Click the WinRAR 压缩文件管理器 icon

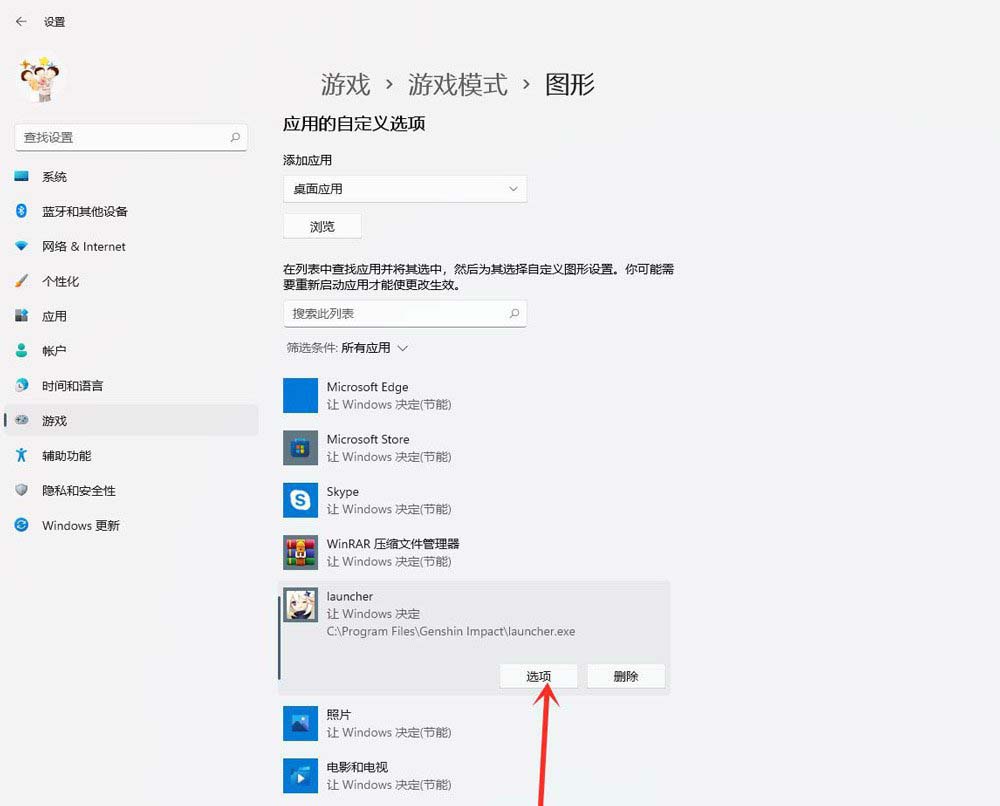299,552
